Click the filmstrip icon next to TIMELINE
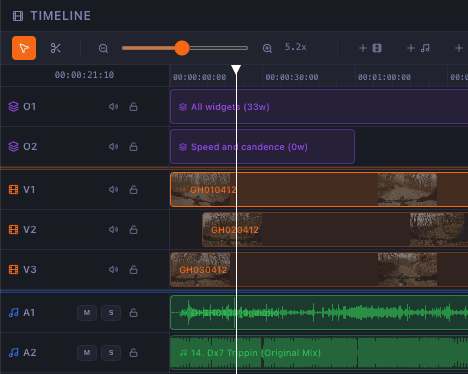468x374 pixels. [x=18, y=16]
